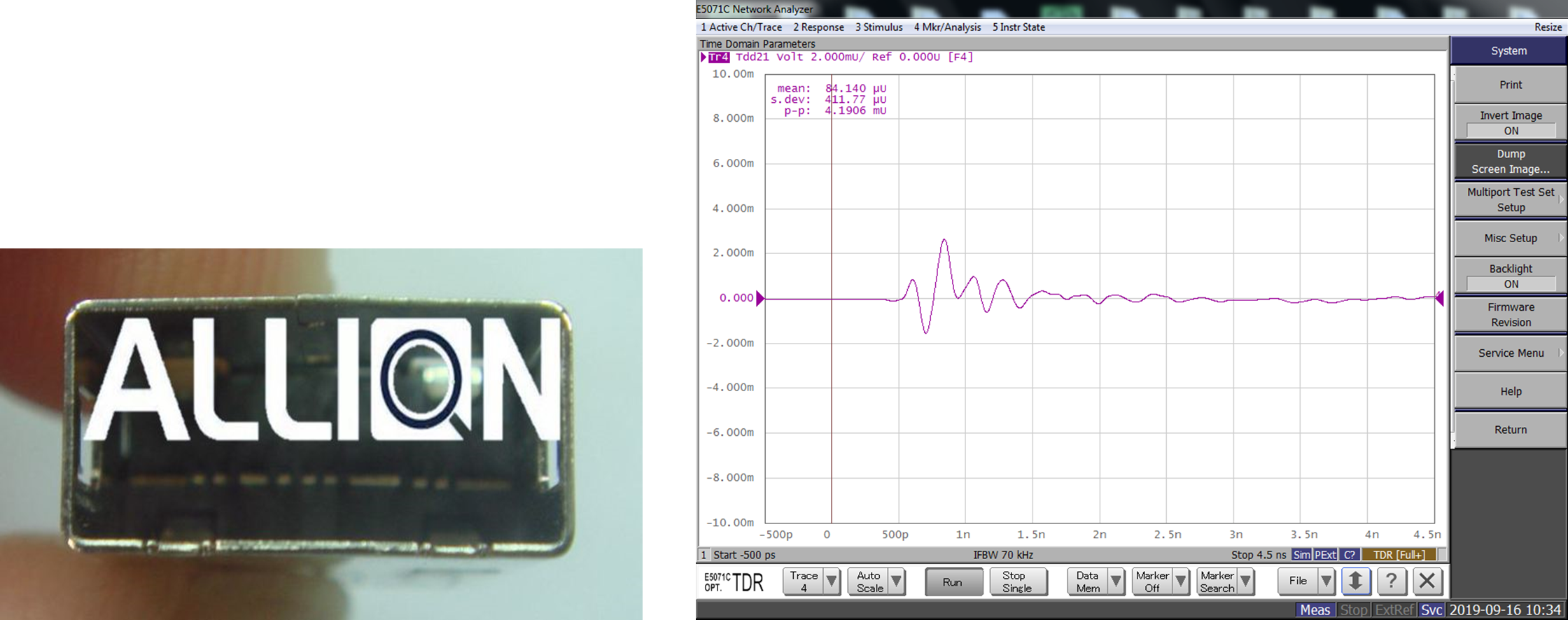
Task: Click the Auto Scale button
Action: click(869, 582)
